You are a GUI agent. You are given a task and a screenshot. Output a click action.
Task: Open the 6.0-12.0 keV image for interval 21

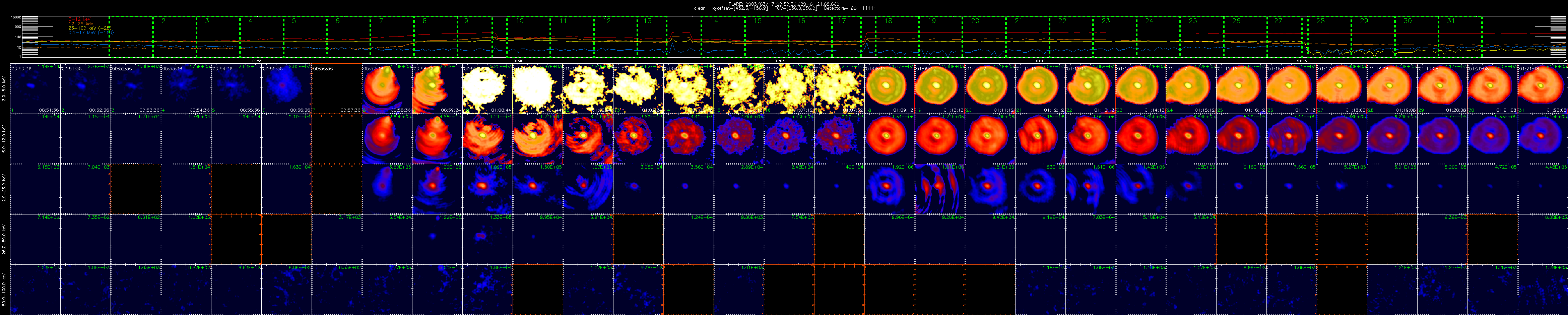click(1040, 138)
